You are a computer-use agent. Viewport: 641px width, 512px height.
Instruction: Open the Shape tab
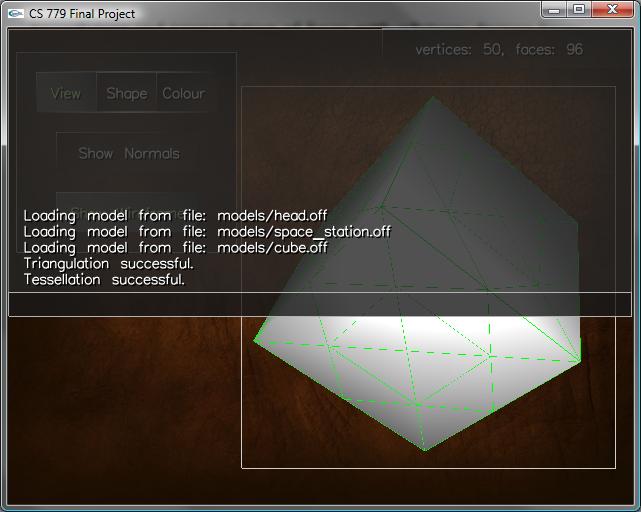point(127,93)
